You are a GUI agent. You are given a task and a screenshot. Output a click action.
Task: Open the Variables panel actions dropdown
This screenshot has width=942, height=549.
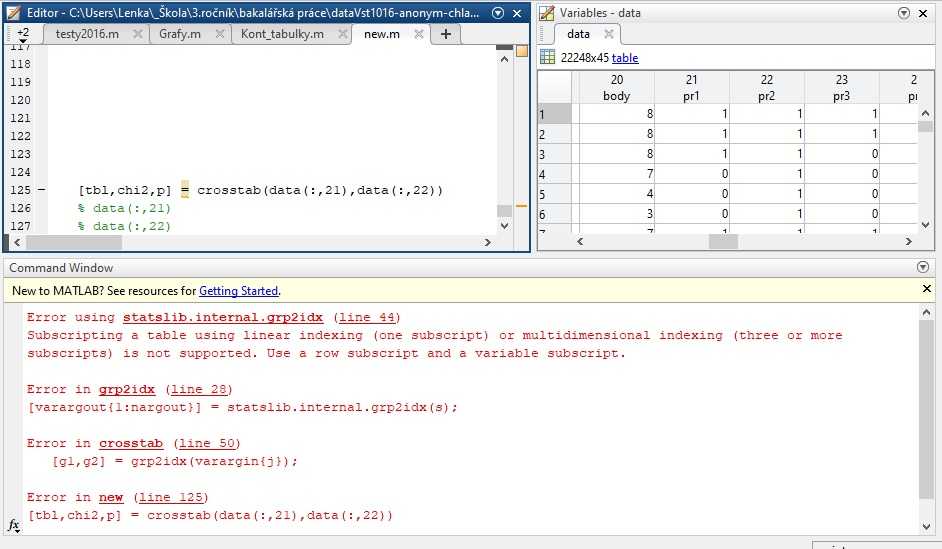904,13
